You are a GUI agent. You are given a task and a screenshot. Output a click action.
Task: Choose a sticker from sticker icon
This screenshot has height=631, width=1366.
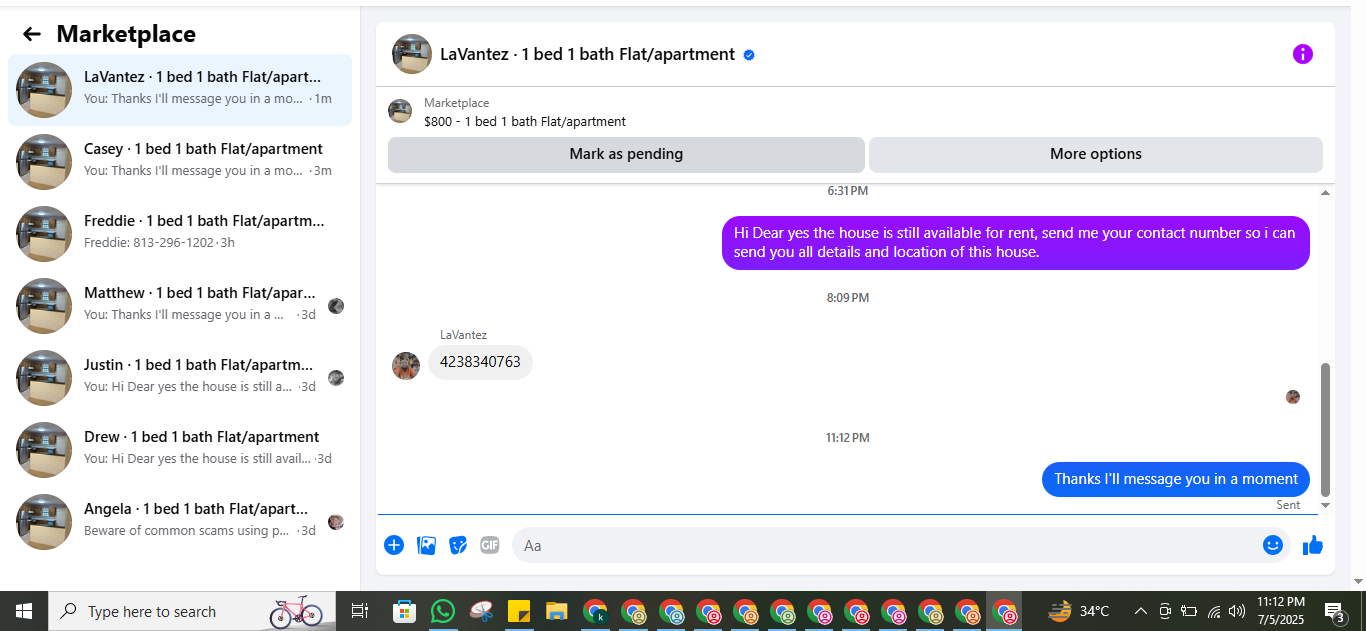[458, 545]
